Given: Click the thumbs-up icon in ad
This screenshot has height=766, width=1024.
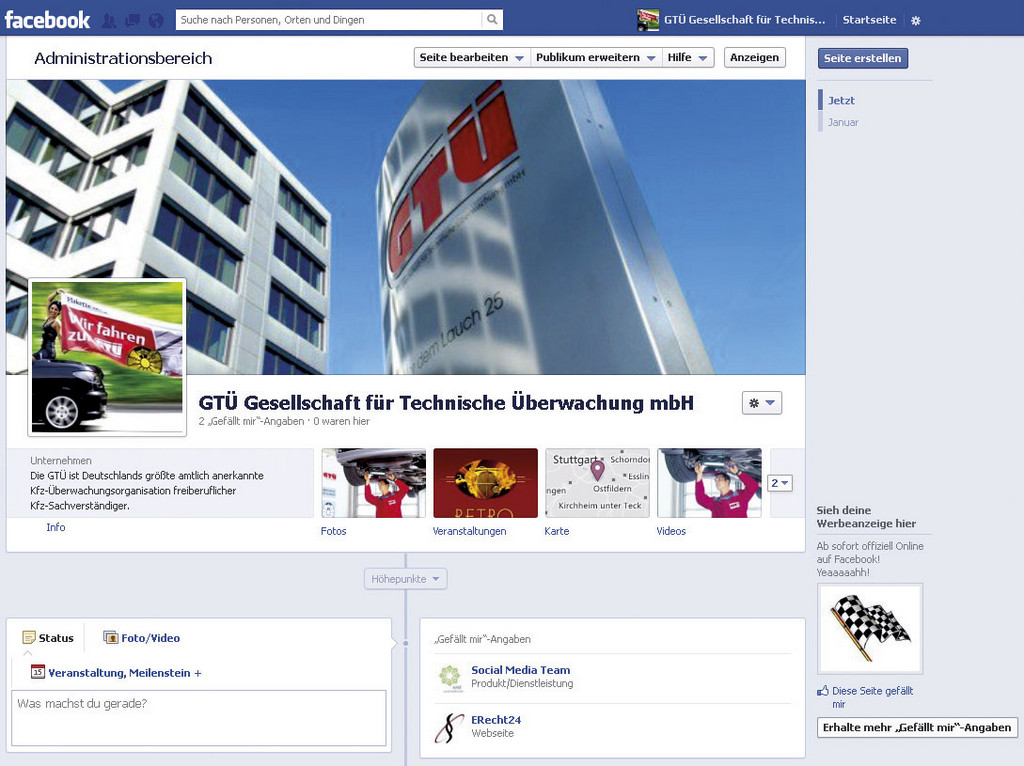Looking at the screenshot, I should pyautogui.click(x=822, y=691).
